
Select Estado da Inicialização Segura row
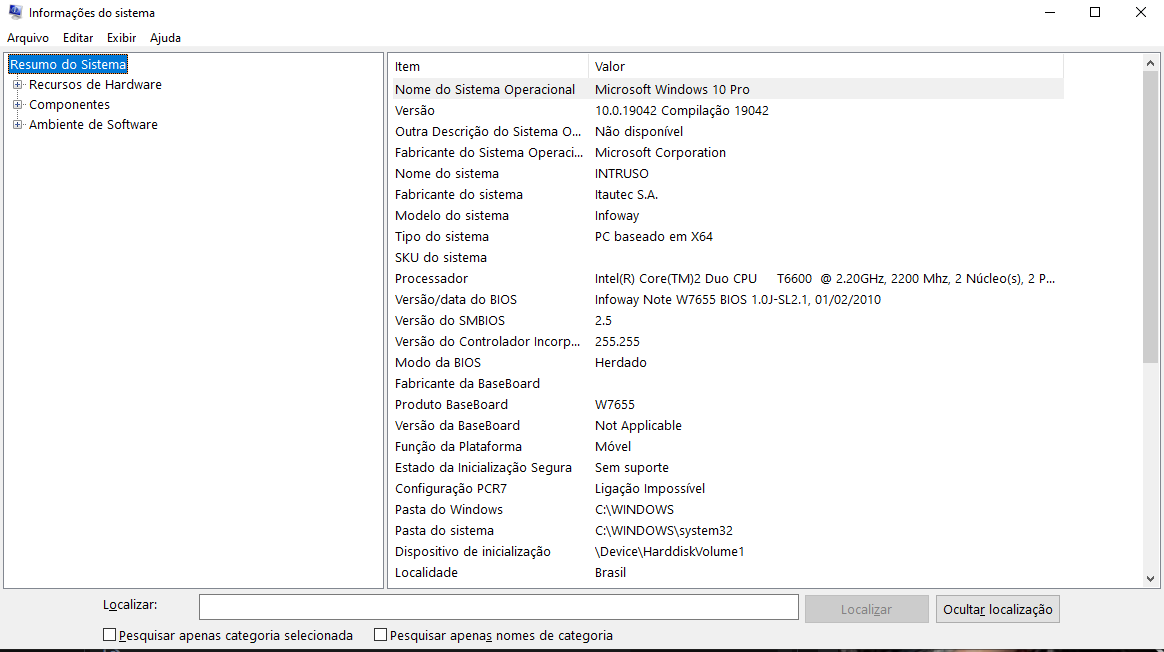[728, 467]
